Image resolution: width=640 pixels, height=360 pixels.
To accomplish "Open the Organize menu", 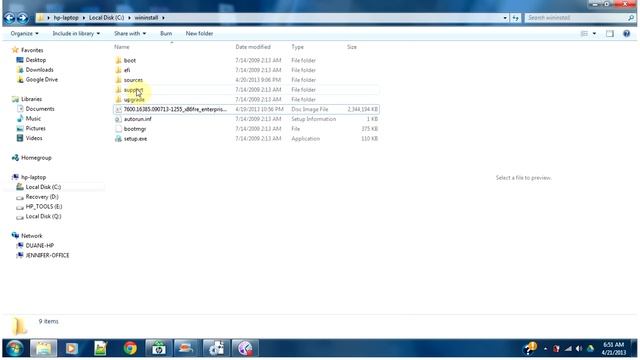I will 24,33.
